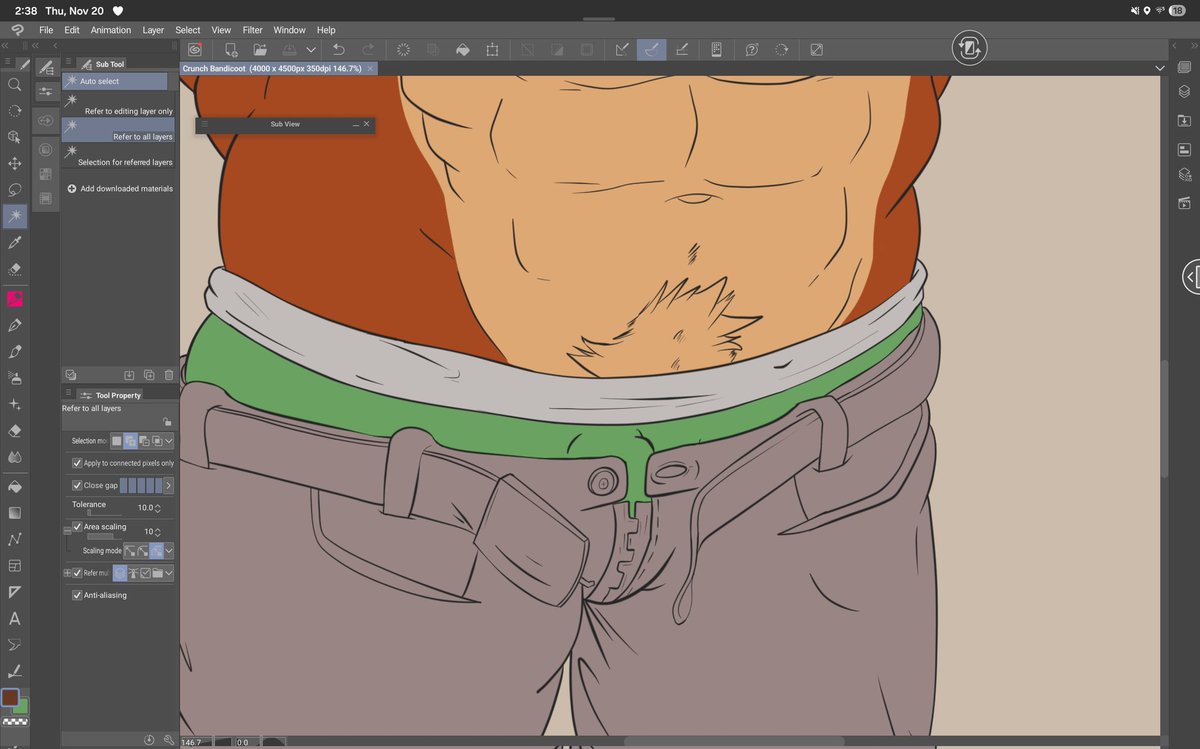Select the Operation object cube tool
1200x749 pixels.
coord(14,137)
